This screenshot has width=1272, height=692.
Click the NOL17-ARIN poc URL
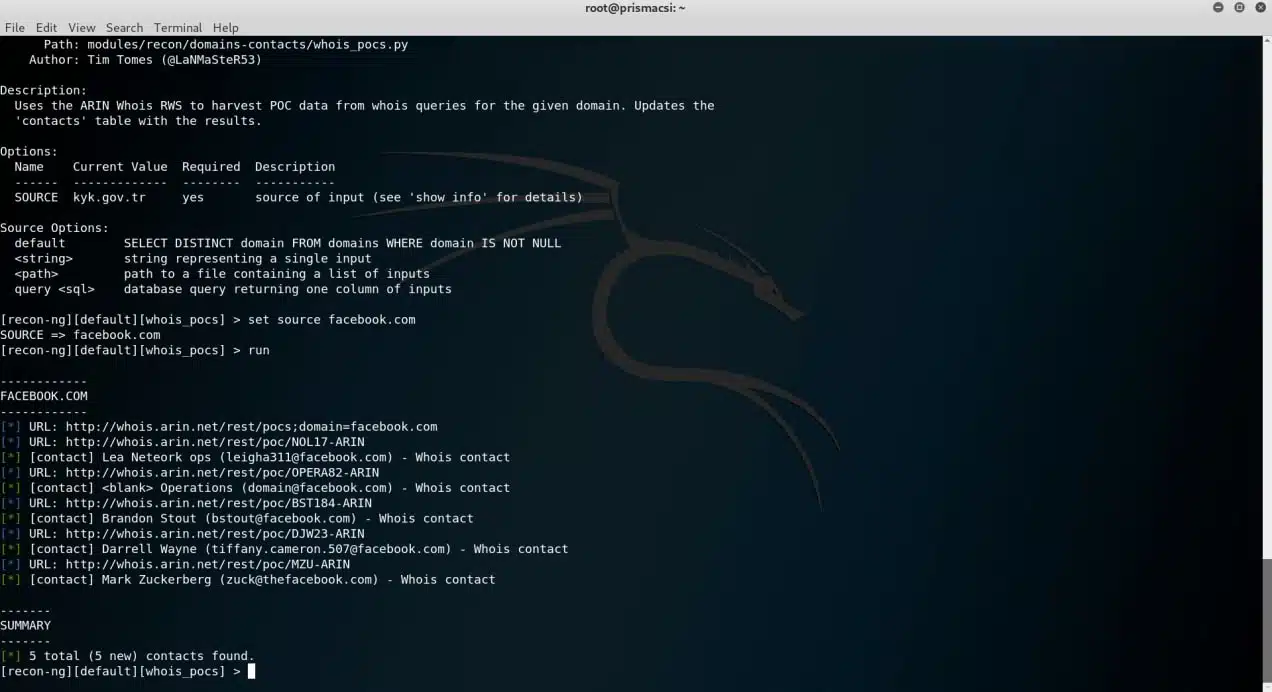(215, 442)
